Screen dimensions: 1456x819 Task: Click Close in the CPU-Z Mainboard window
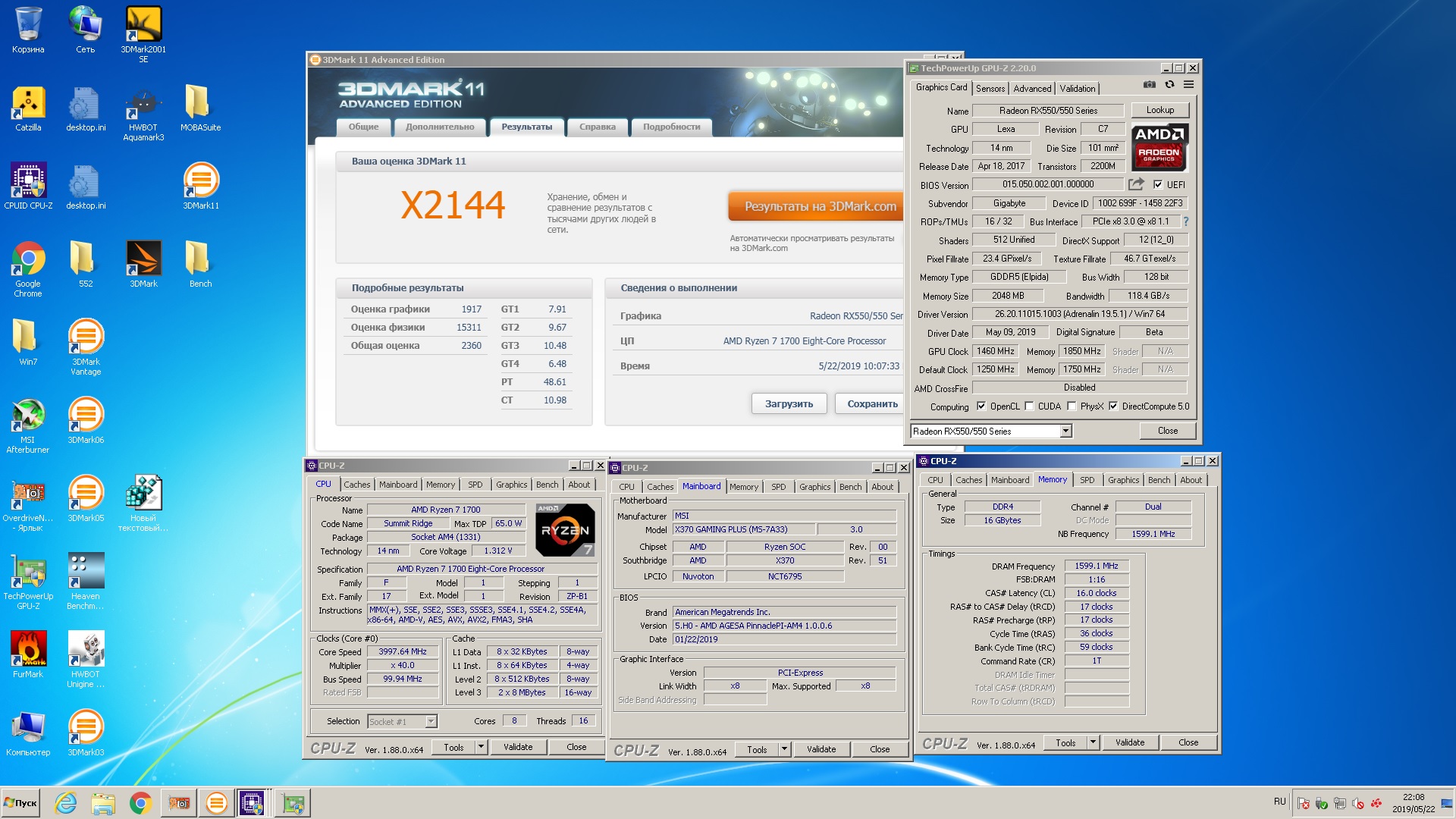point(880,749)
